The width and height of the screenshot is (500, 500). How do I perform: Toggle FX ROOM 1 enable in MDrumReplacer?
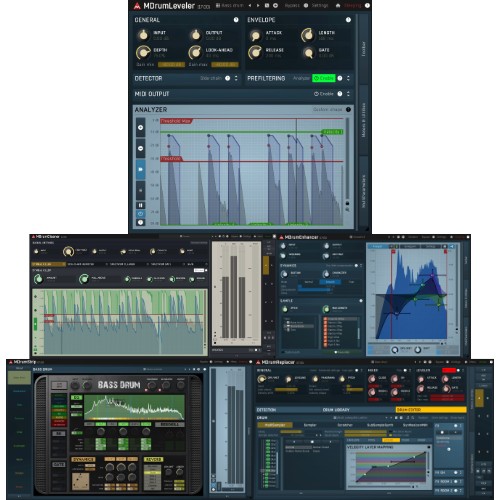point(456,482)
